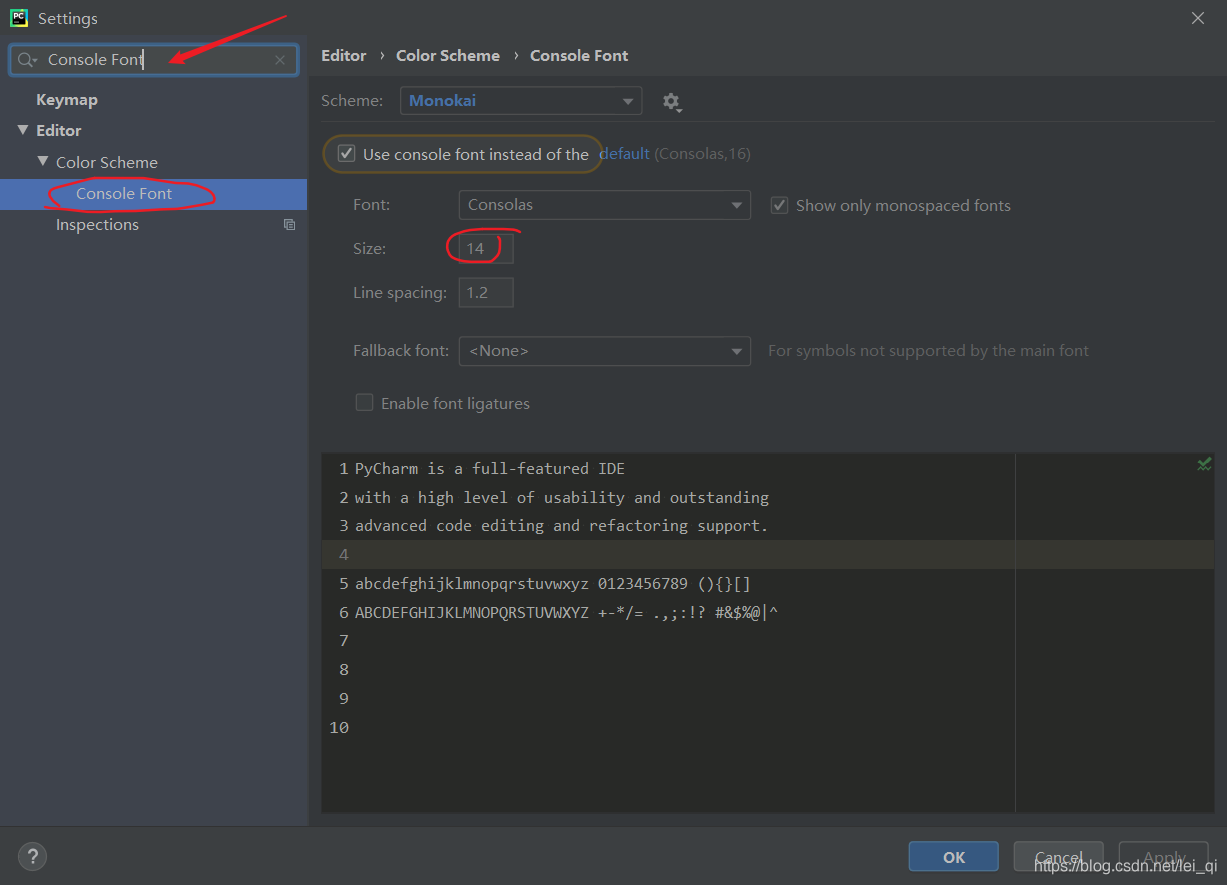
Task: Enable font ligatures checkbox
Action: (365, 403)
